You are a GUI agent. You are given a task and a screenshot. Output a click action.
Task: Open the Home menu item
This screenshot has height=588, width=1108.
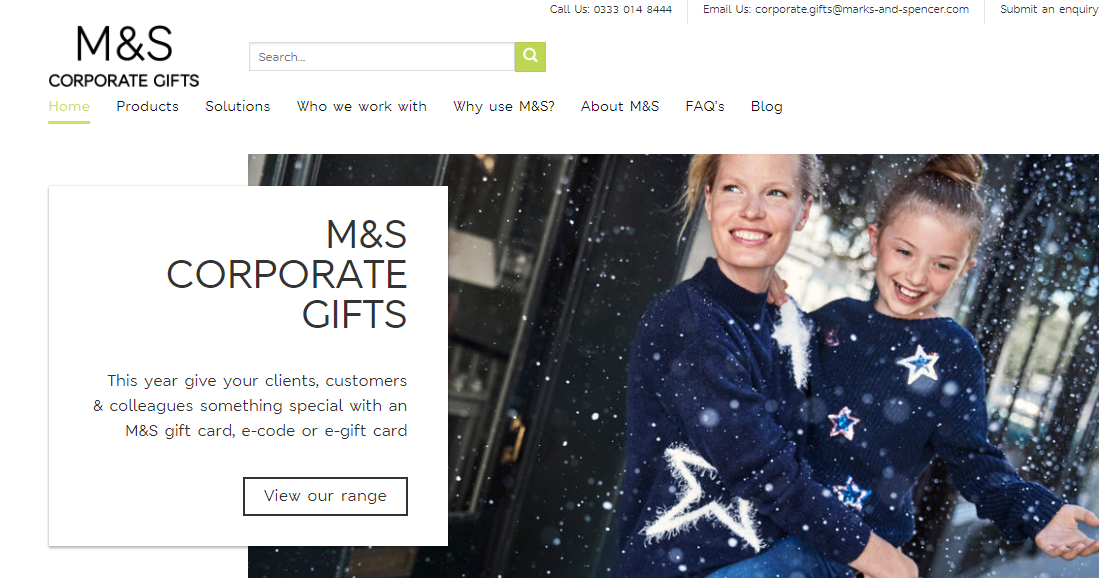69,107
